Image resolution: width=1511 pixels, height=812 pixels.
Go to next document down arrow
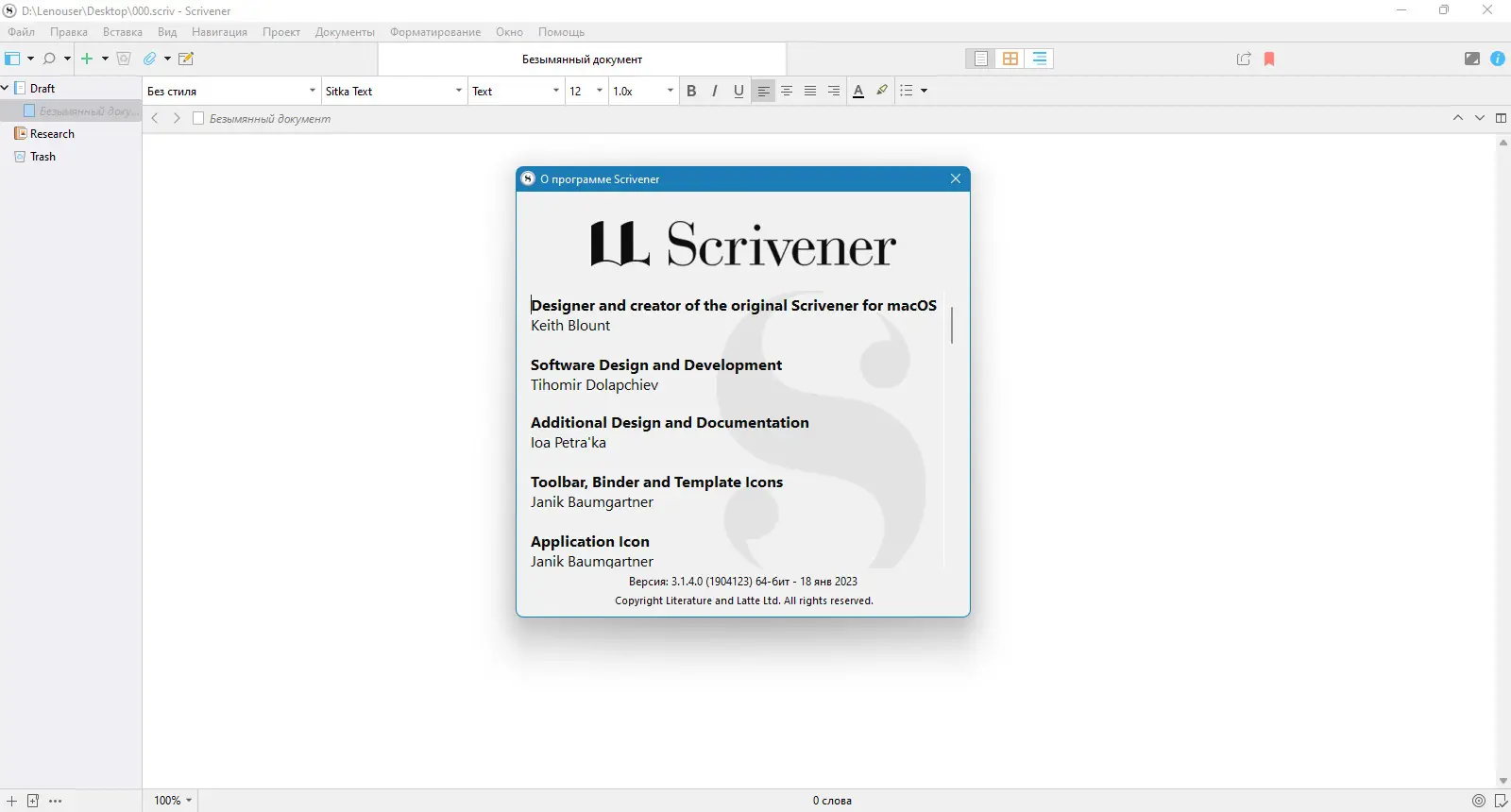[x=1480, y=118]
